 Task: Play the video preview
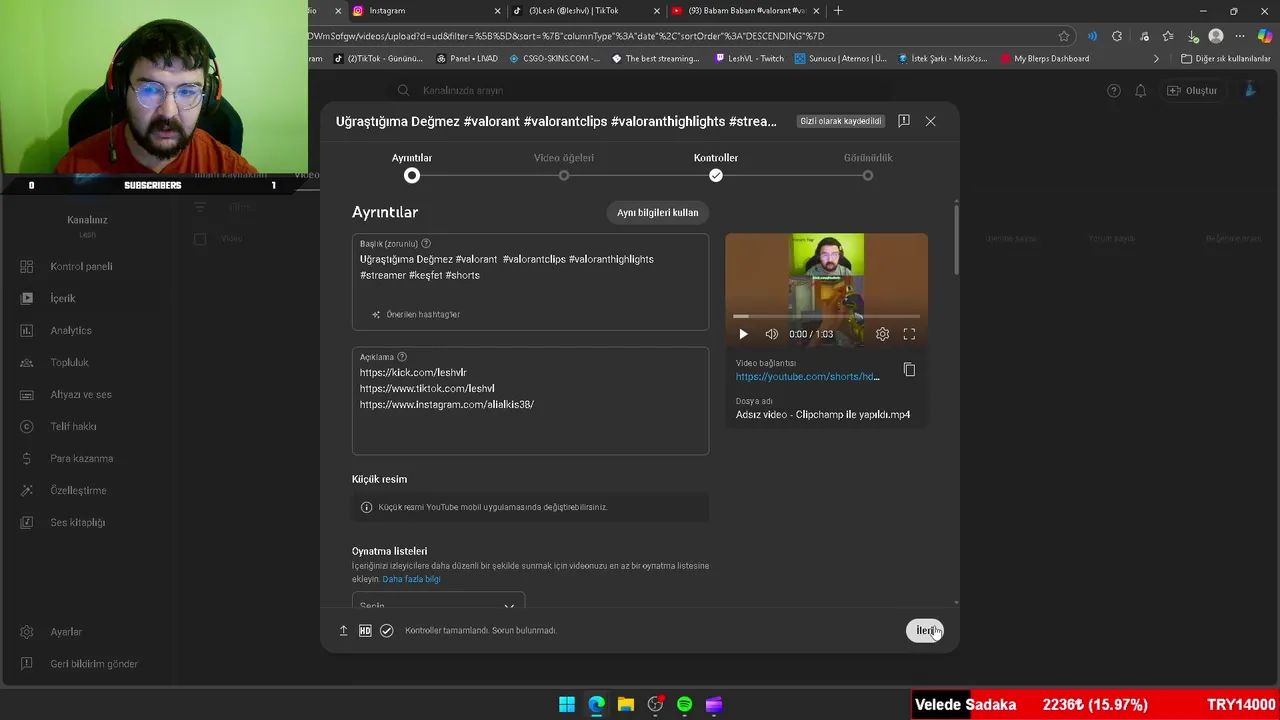click(743, 334)
